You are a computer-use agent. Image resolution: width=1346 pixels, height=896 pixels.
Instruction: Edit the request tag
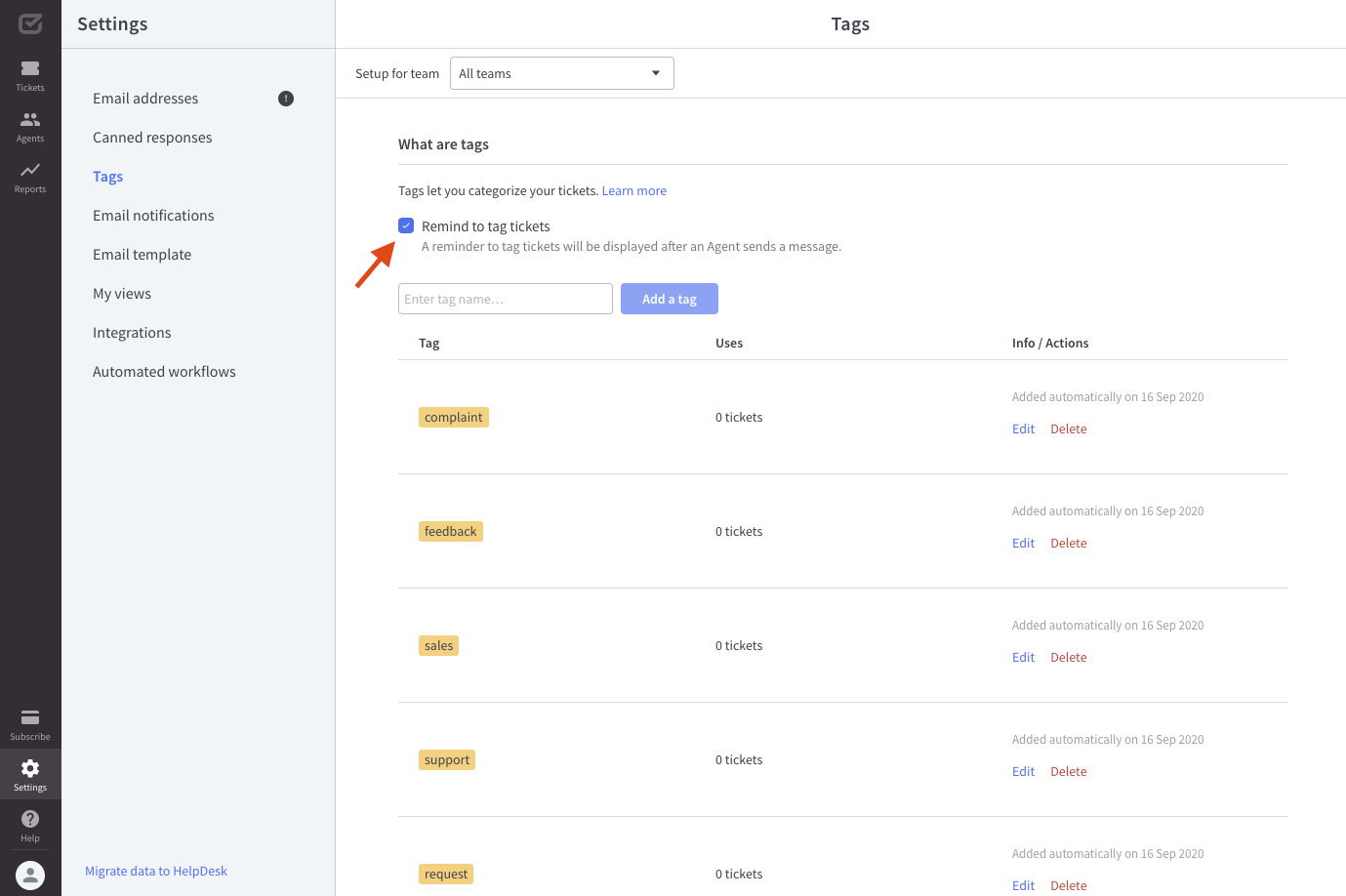point(1023,885)
